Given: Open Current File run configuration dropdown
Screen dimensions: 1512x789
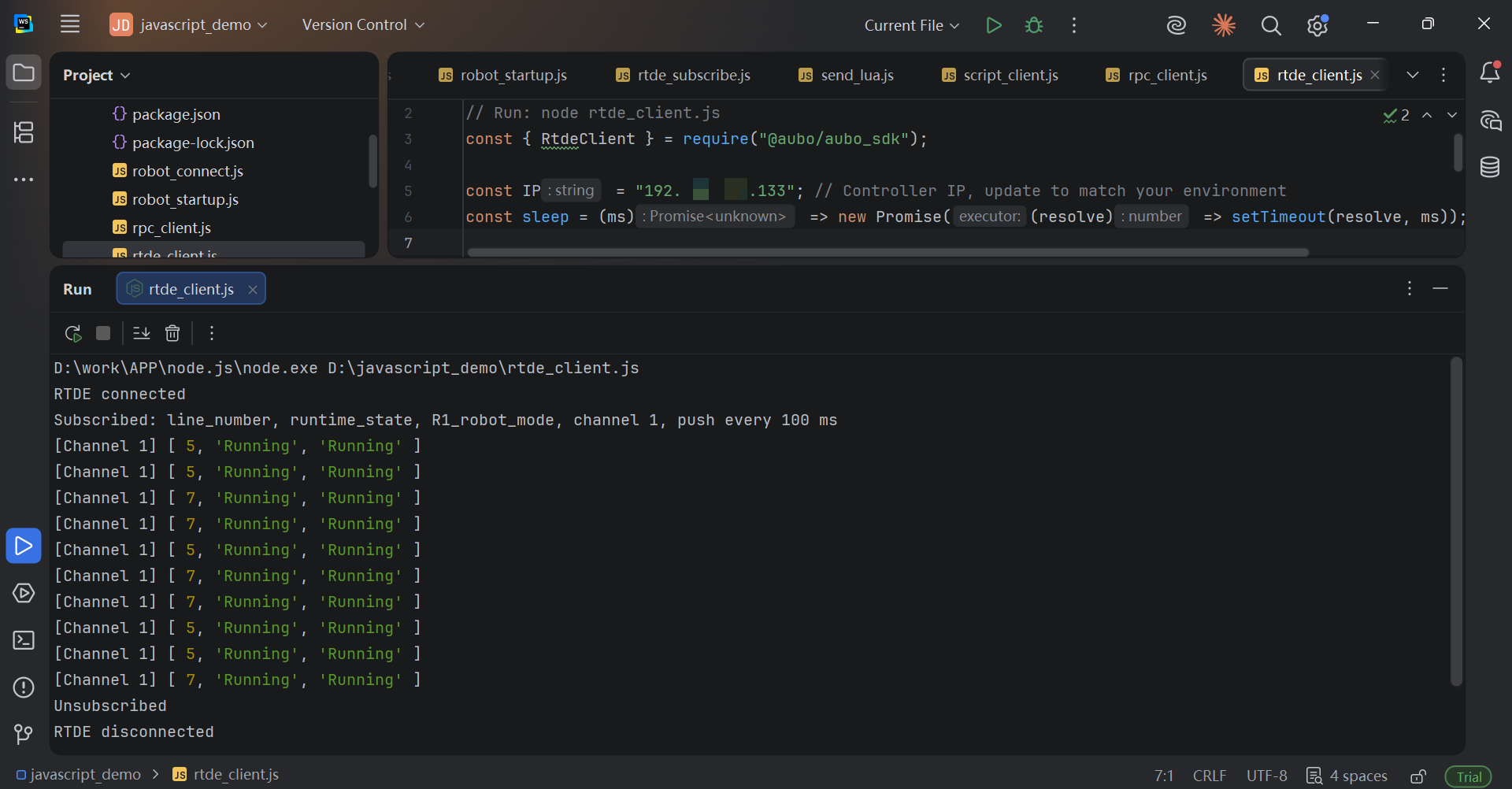Looking at the screenshot, I should coord(912,25).
